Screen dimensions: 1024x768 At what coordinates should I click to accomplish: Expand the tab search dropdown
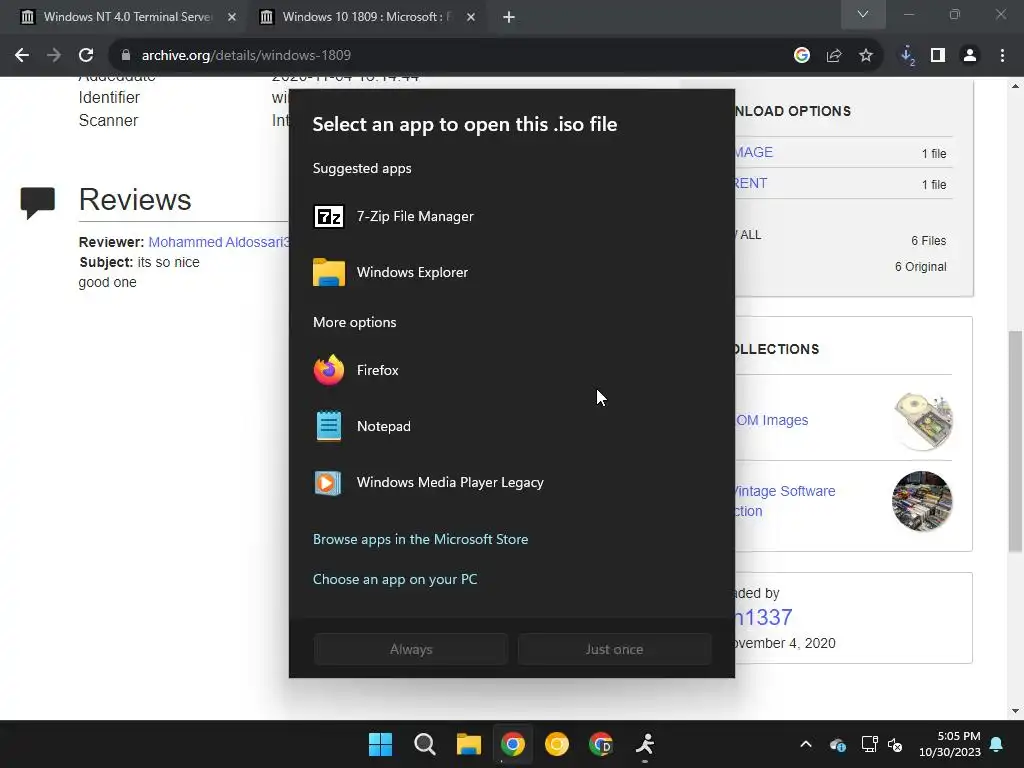(863, 14)
